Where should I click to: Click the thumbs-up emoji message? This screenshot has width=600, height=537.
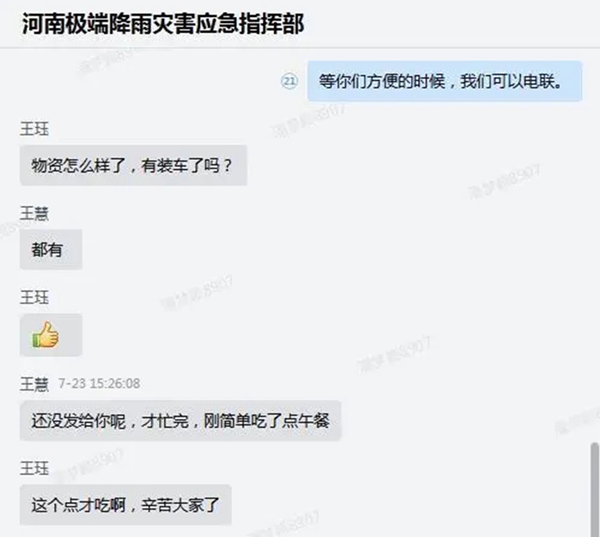point(51,335)
